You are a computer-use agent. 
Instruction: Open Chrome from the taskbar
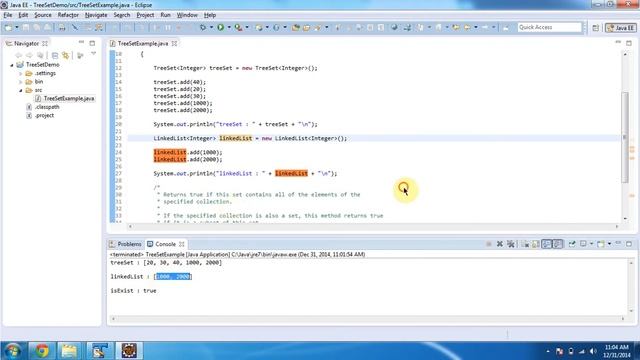pyautogui.click(x=41, y=351)
